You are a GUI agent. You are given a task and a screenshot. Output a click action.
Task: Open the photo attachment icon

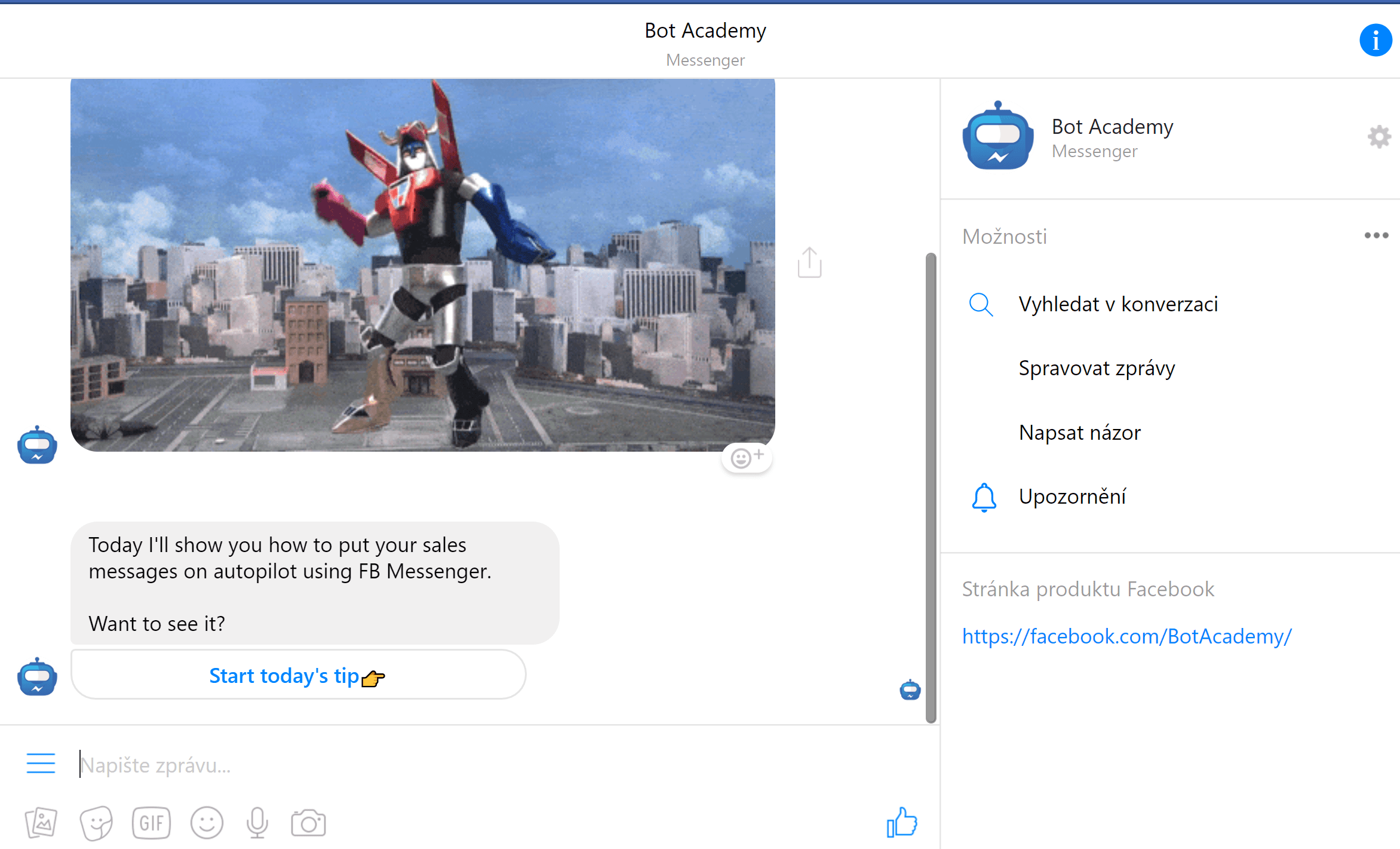41,823
